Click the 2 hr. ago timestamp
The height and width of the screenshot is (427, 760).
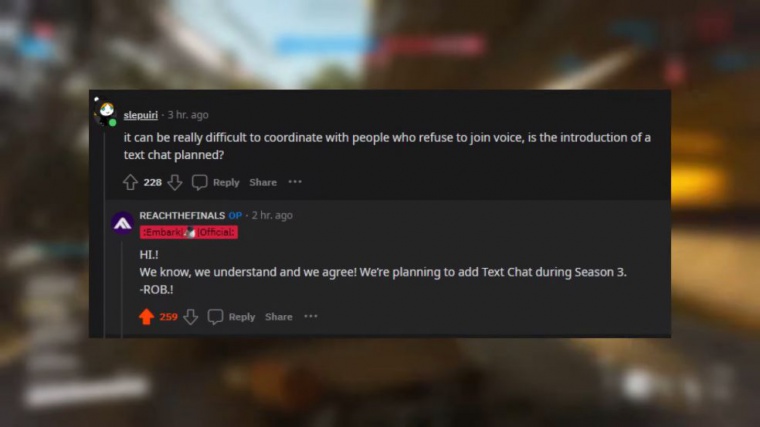pos(272,215)
